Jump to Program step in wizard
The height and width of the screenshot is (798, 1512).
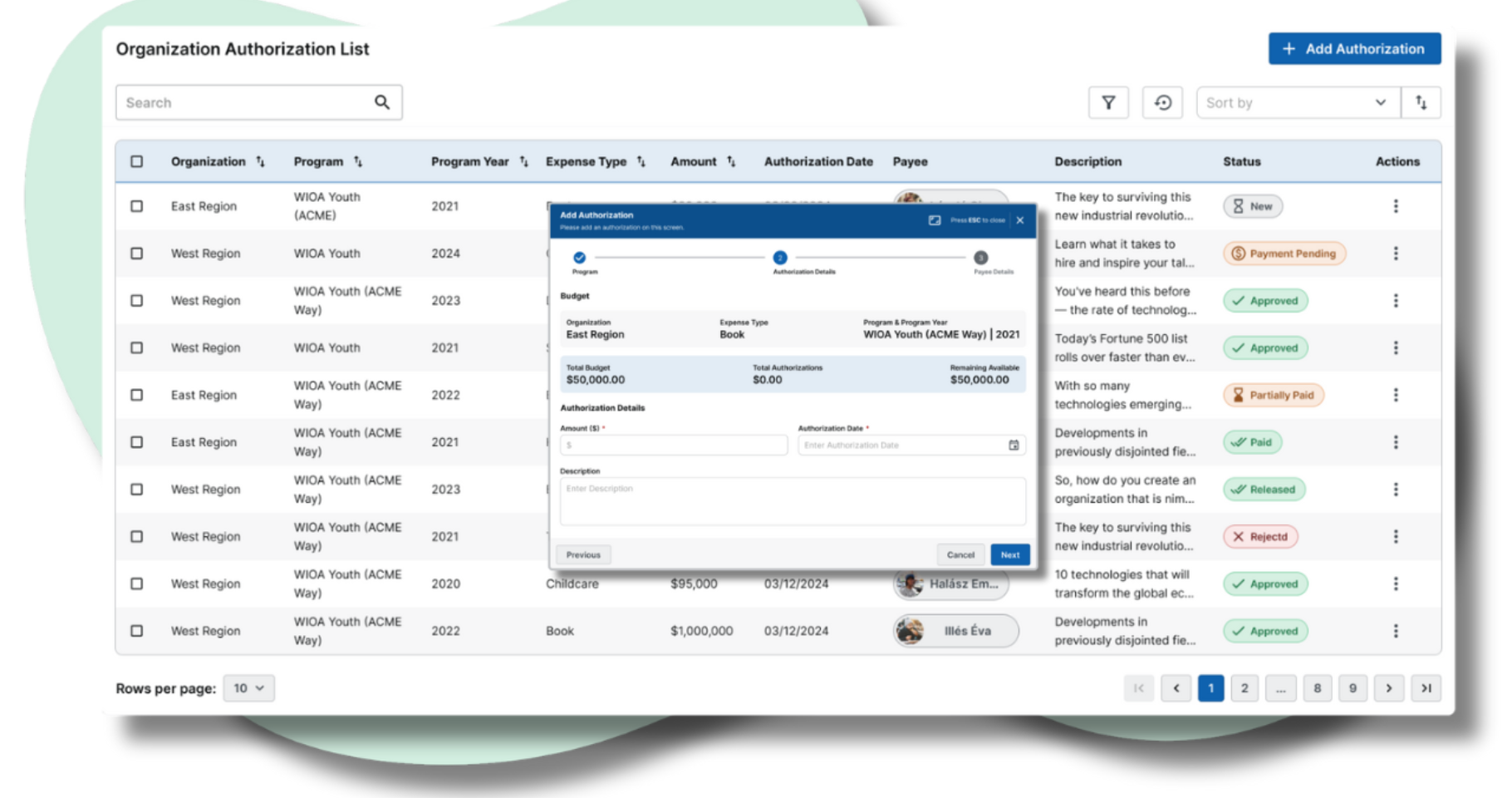point(579,258)
